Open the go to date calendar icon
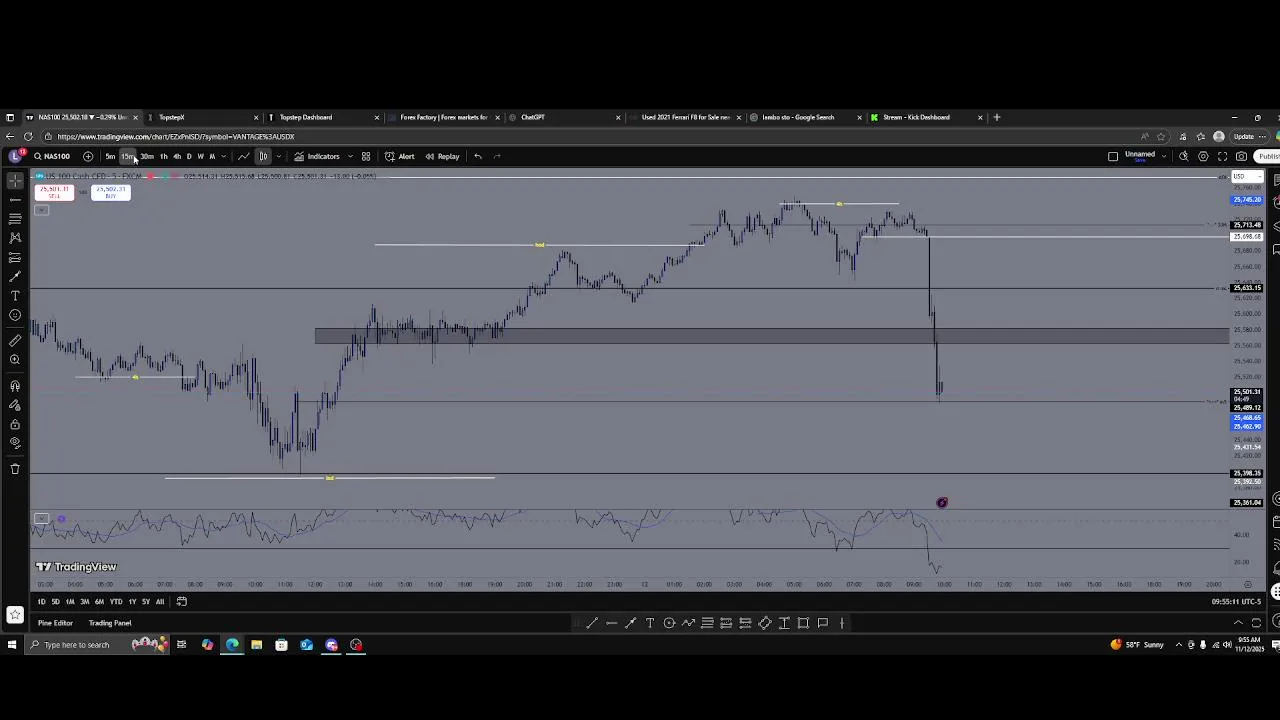Image resolution: width=1280 pixels, height=720 pixels. pyautogui.click(x=182, y=602)
